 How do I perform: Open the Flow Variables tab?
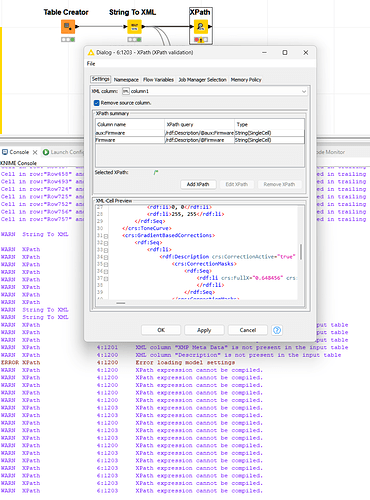(x=158, y=80)
